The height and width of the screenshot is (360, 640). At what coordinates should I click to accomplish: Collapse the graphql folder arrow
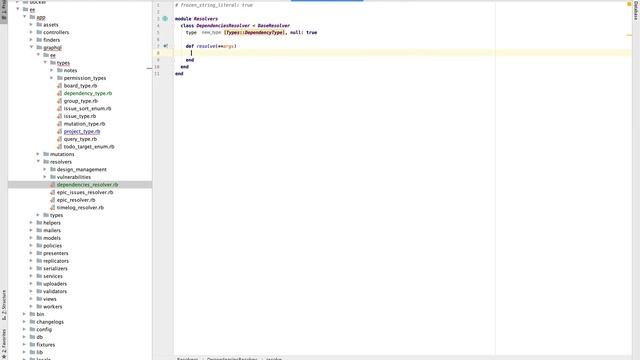31,47
